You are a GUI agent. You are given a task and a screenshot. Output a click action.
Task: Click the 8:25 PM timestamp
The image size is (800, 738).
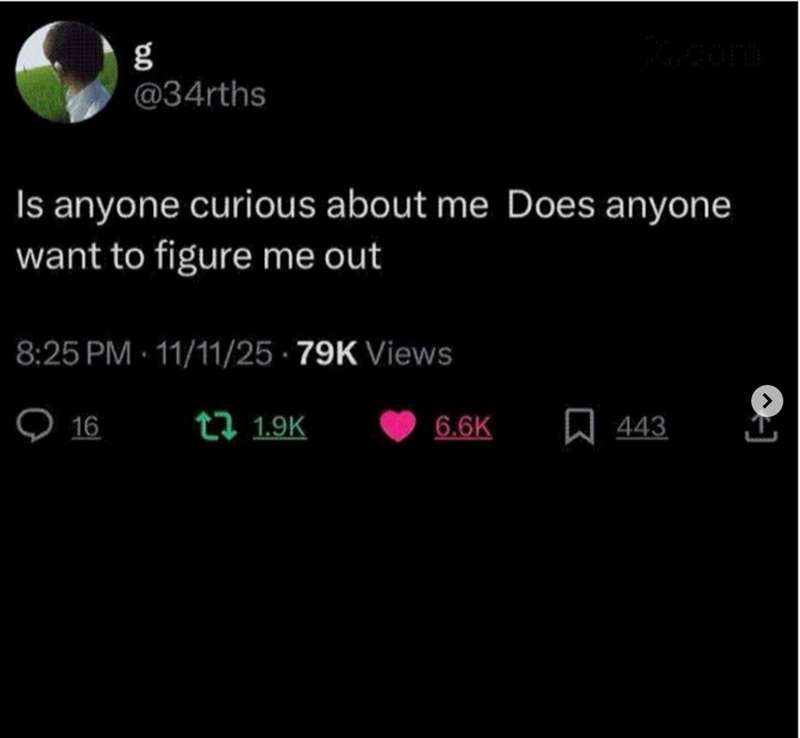point(73,354)
